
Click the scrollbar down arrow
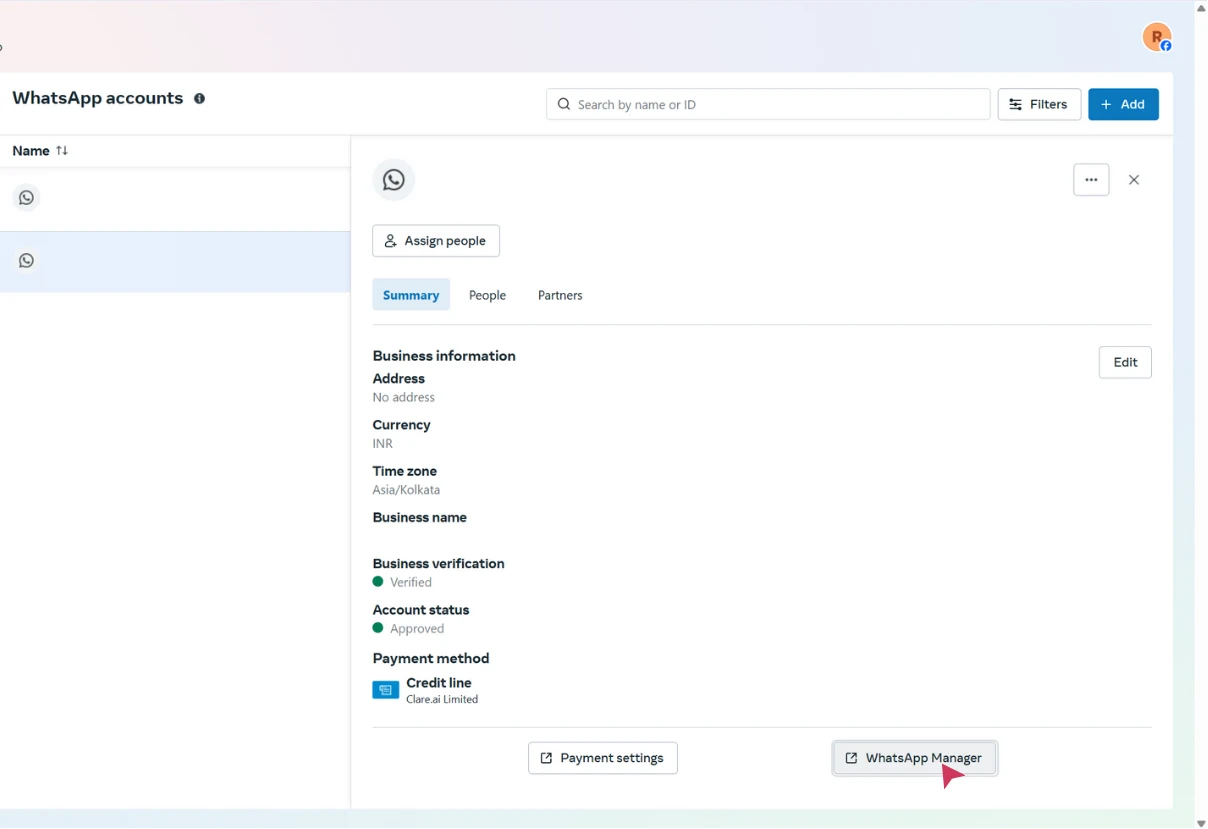click(x=1201, y=822)
